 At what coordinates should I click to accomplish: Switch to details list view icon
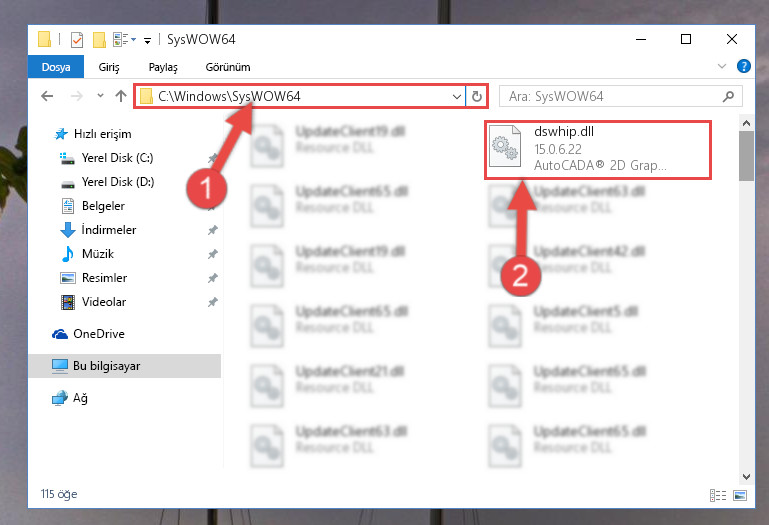[718, 496]
